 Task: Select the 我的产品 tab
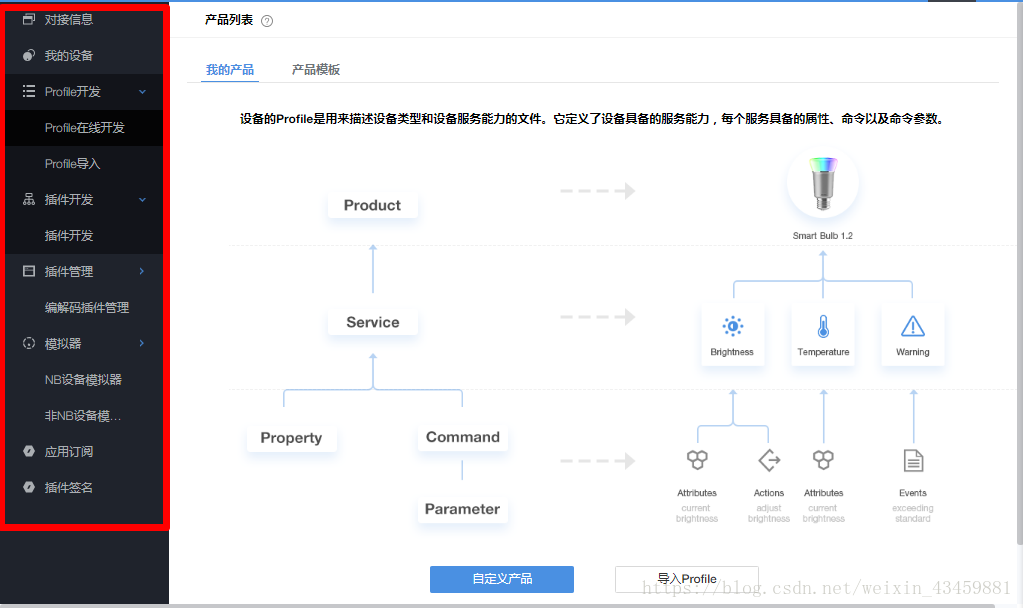232,69
